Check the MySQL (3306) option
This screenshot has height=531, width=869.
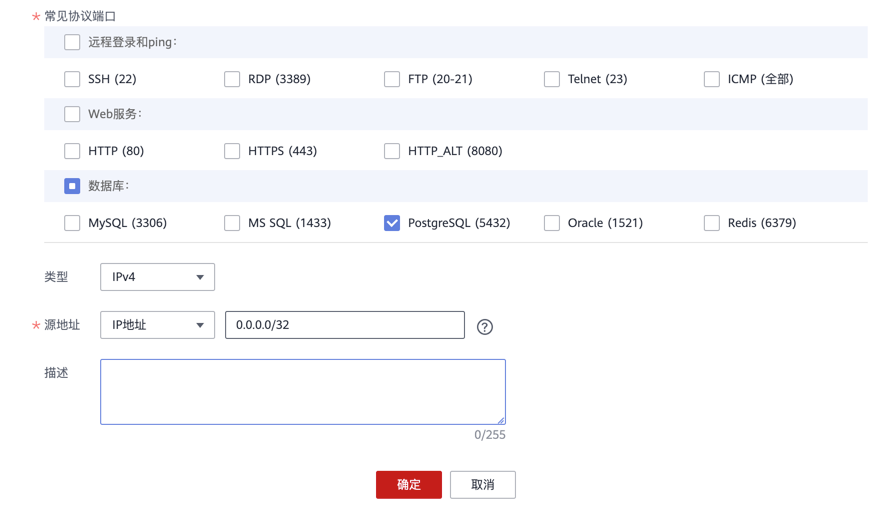pyautogui.click(x=72, y=223)
